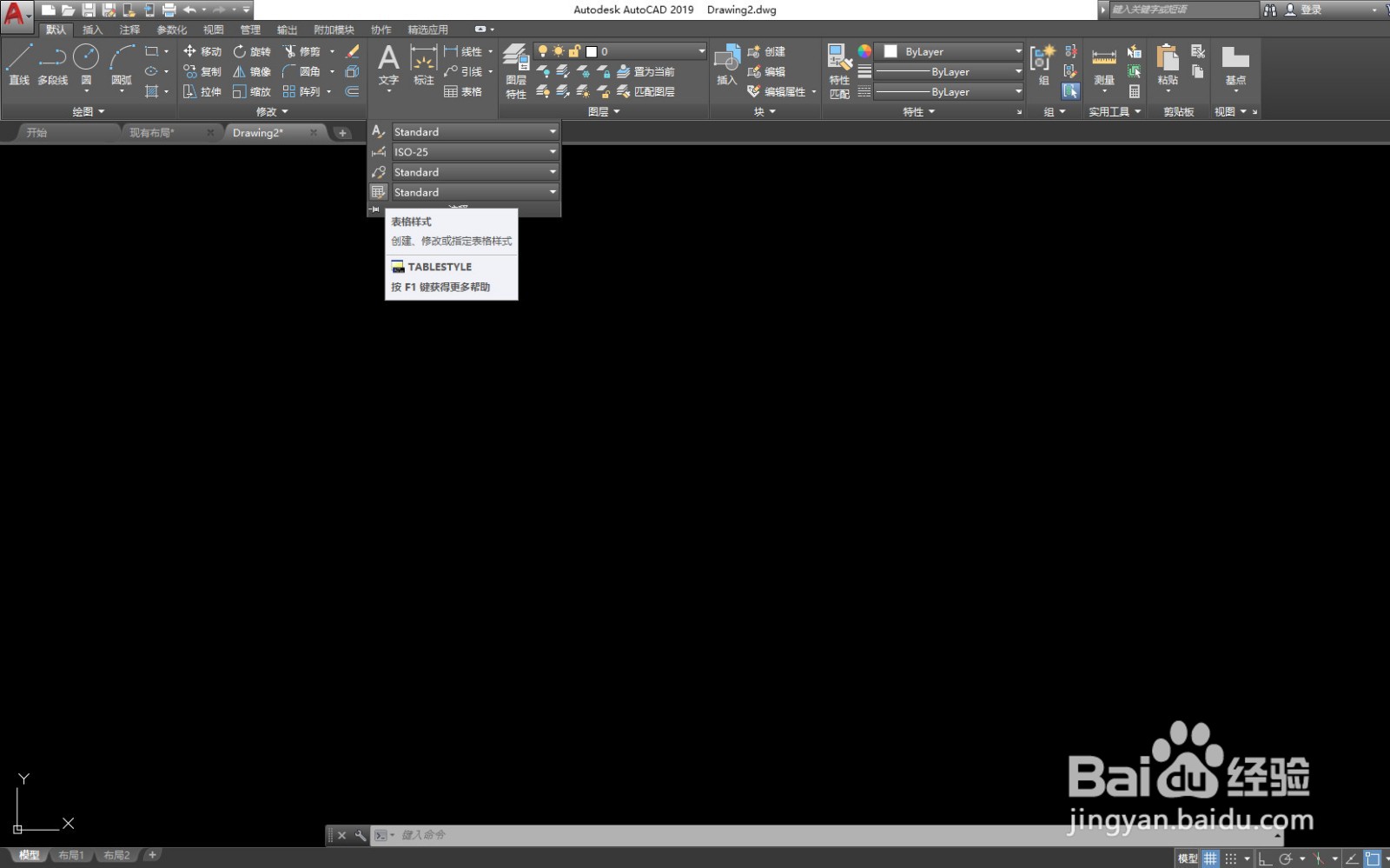This screenshot has width=1390, height=868.
Task: Open the multileader style Standard dropdown
Action: (475, 172)
